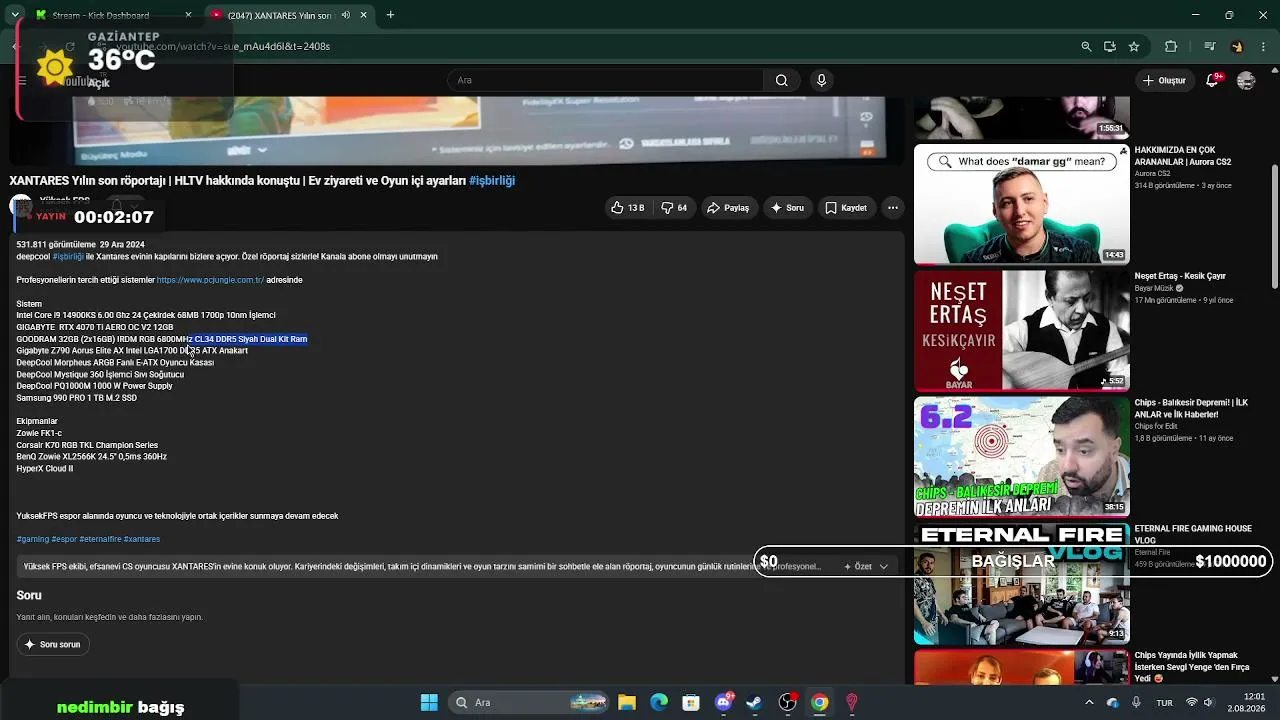Open the Neşet Ertaş Kesik Çayır thumbnail
The image size is (1280, 720).
point(1022,330)
